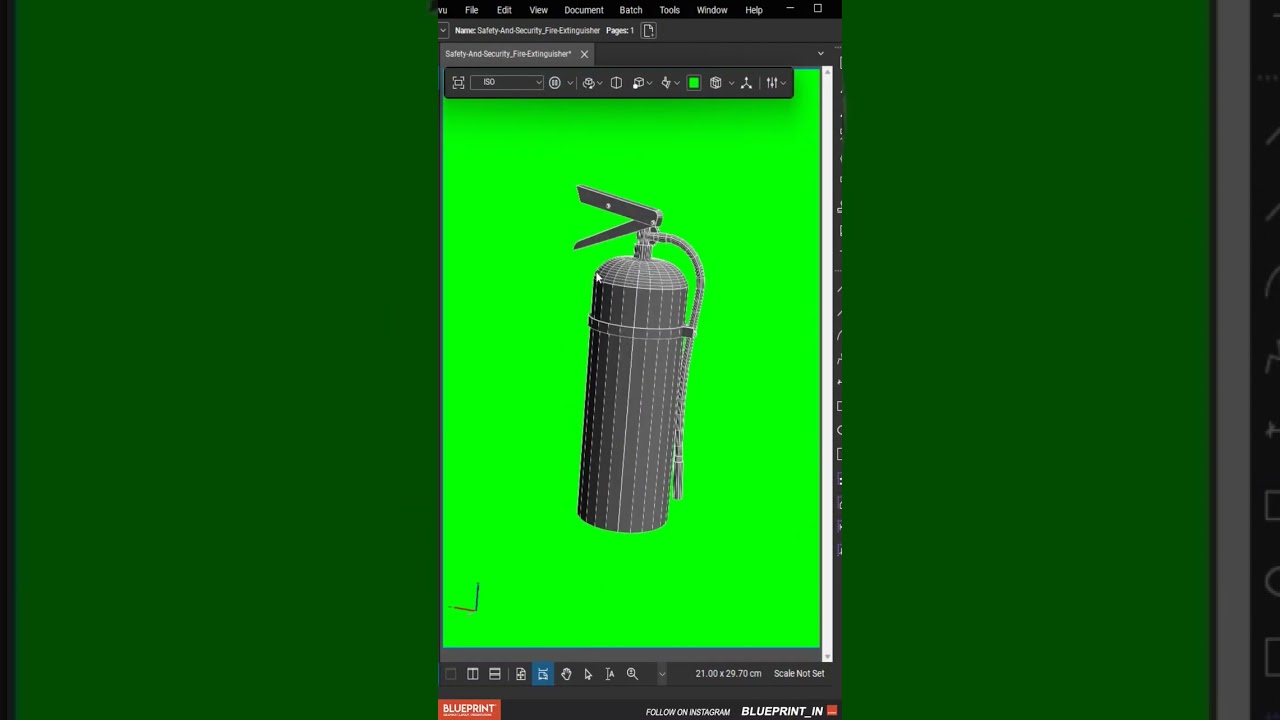Viewport: 1280px width, 720px height.
Task: Click the render mode wireframe cube icon
Action: pyautogui.click(x=716, y=83)
